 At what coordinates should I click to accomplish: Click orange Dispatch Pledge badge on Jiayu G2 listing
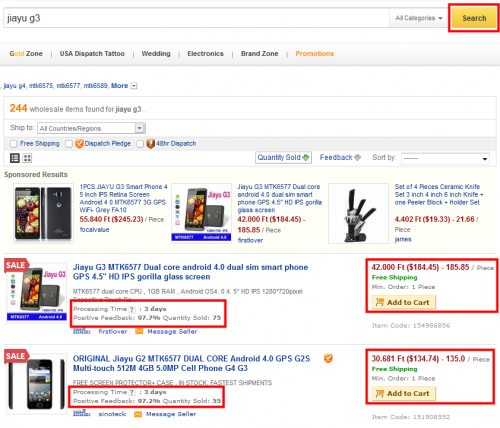point(328,358)
